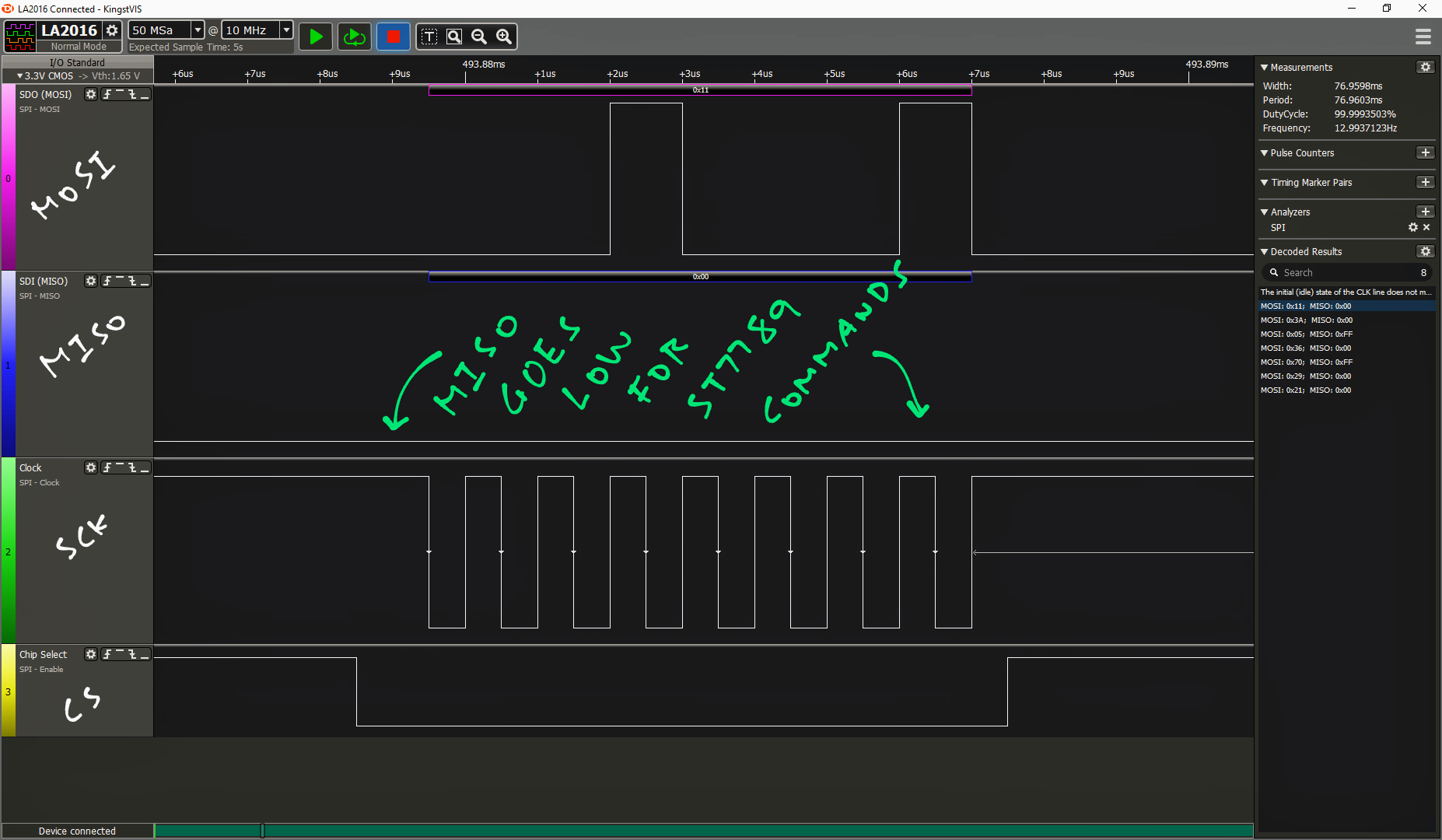
Task: Click the zoom out magnifier icon
Action: click(479, 37)
